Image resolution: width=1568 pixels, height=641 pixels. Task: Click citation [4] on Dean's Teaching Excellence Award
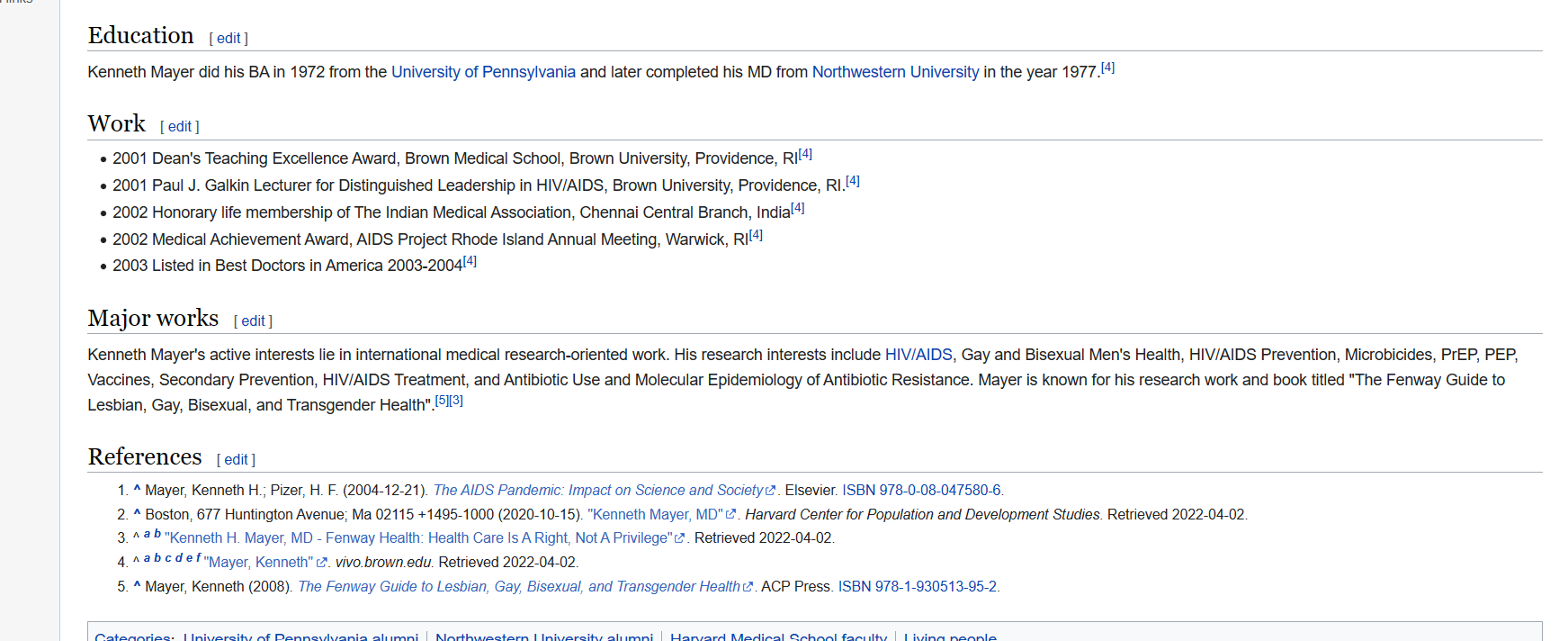(805, 154)
